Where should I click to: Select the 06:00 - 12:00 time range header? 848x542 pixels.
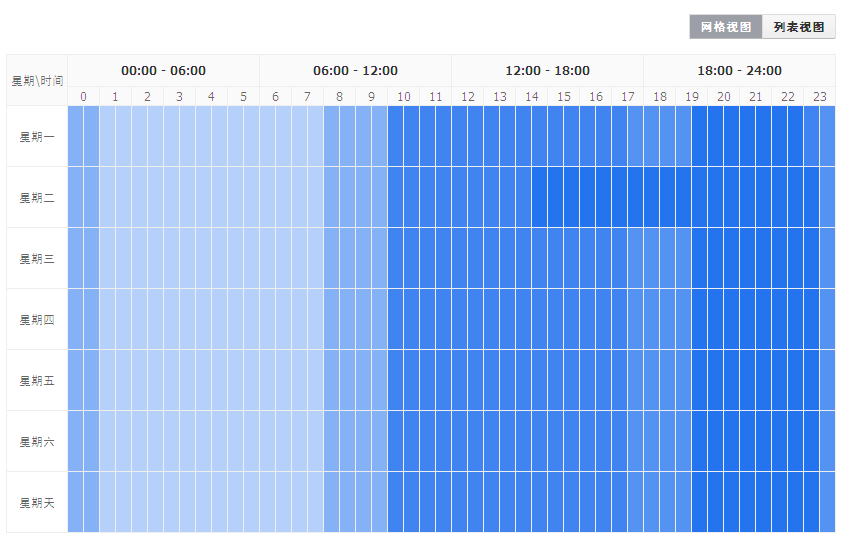pos(355,70)
